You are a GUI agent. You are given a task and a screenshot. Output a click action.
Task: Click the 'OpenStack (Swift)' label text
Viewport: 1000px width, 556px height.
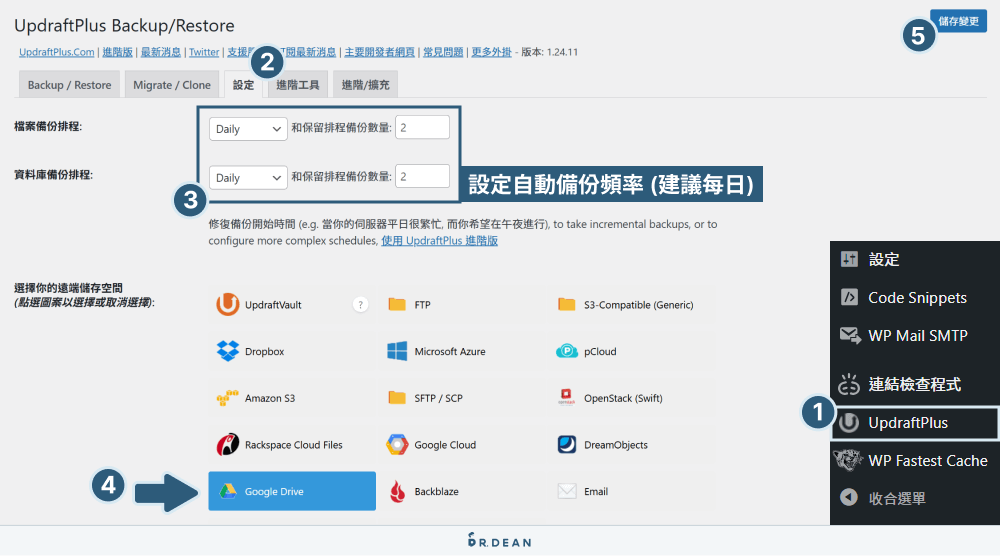click(x=623, y=399)
